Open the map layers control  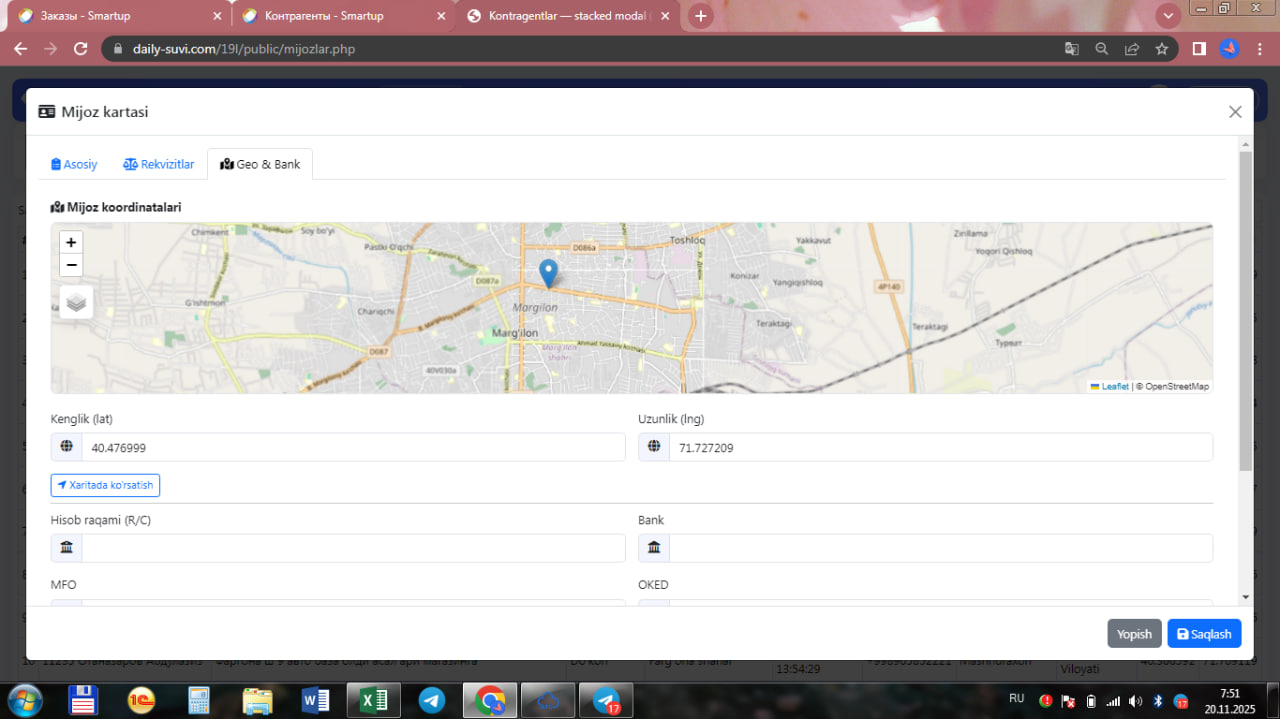[x=77, y=302]
